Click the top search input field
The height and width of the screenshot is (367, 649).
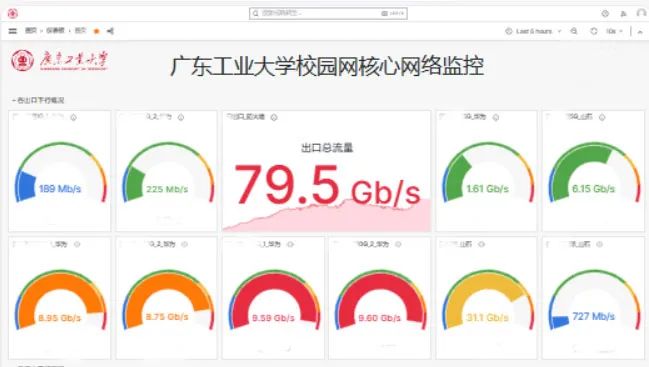(x=328, y=14)
